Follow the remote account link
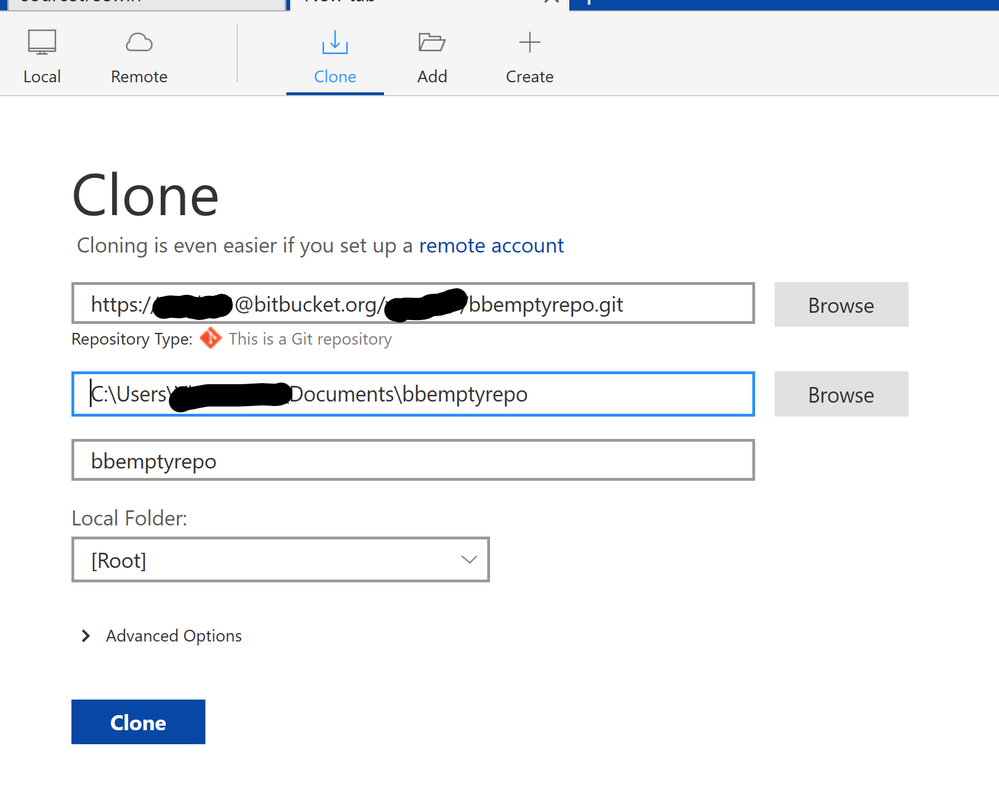The height and width of the screenshot is (793, 999). pyautogui.click(x=491, y=245)
